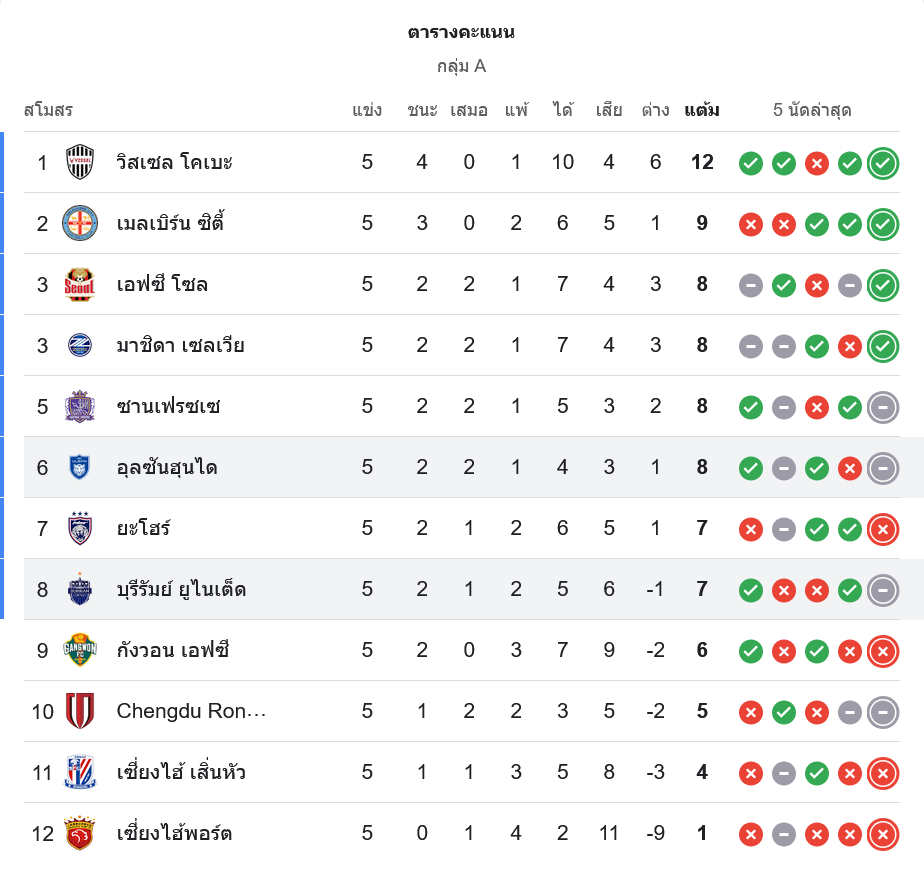Click the Buriram United club logo
The height and width of the screenshot is (880, 924).
click(x=80, y=589)
